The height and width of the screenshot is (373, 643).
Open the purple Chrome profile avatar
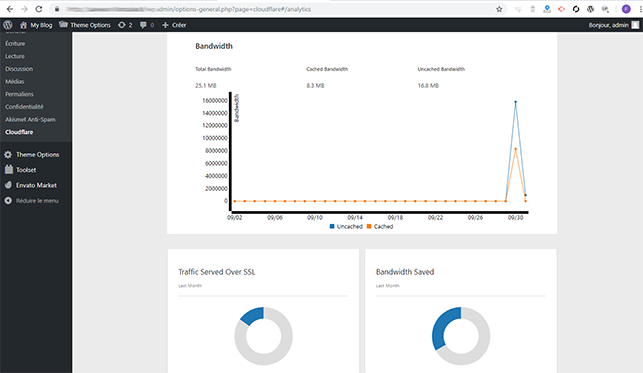(x=626, y=9)
